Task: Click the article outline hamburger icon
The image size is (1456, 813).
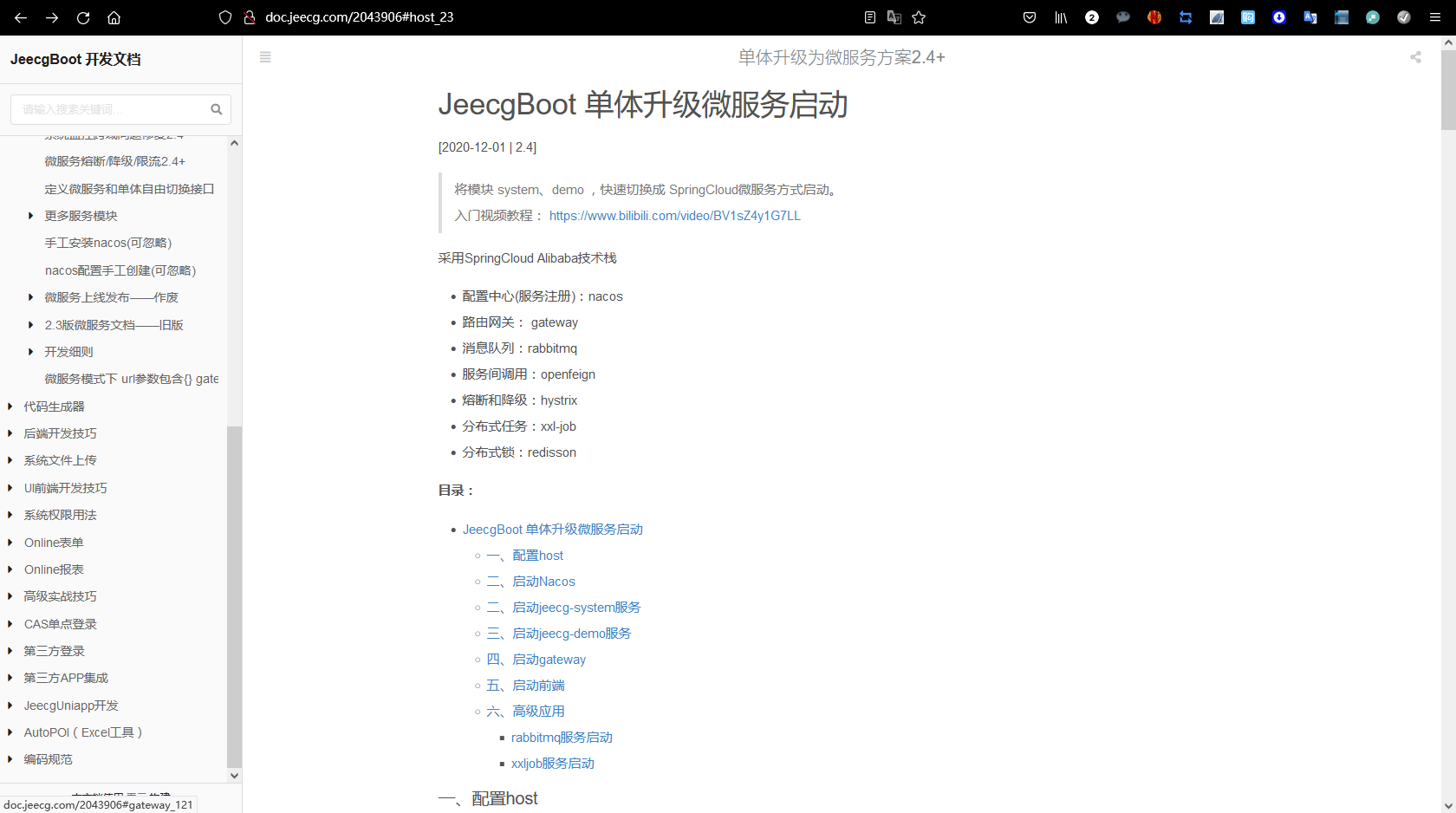Action: click(x=265, y=57)
